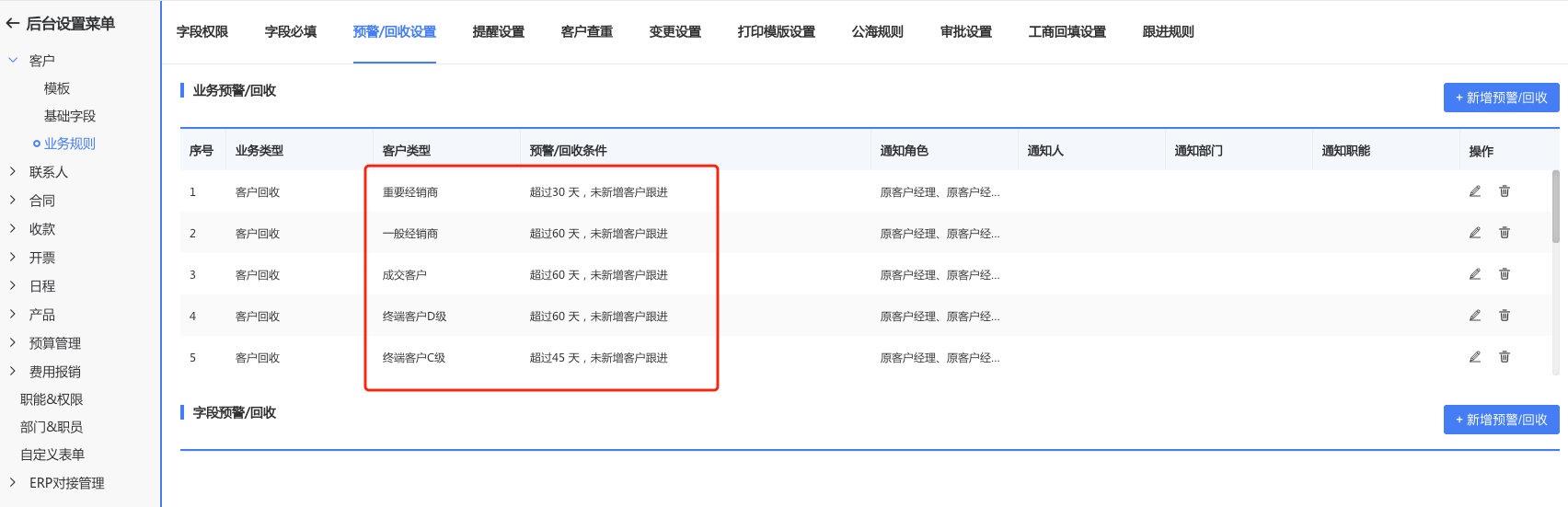This screenshot has height=507, width=1568.
Task: Open 自定义表单 settings
Action: click(x=52, y=455)
